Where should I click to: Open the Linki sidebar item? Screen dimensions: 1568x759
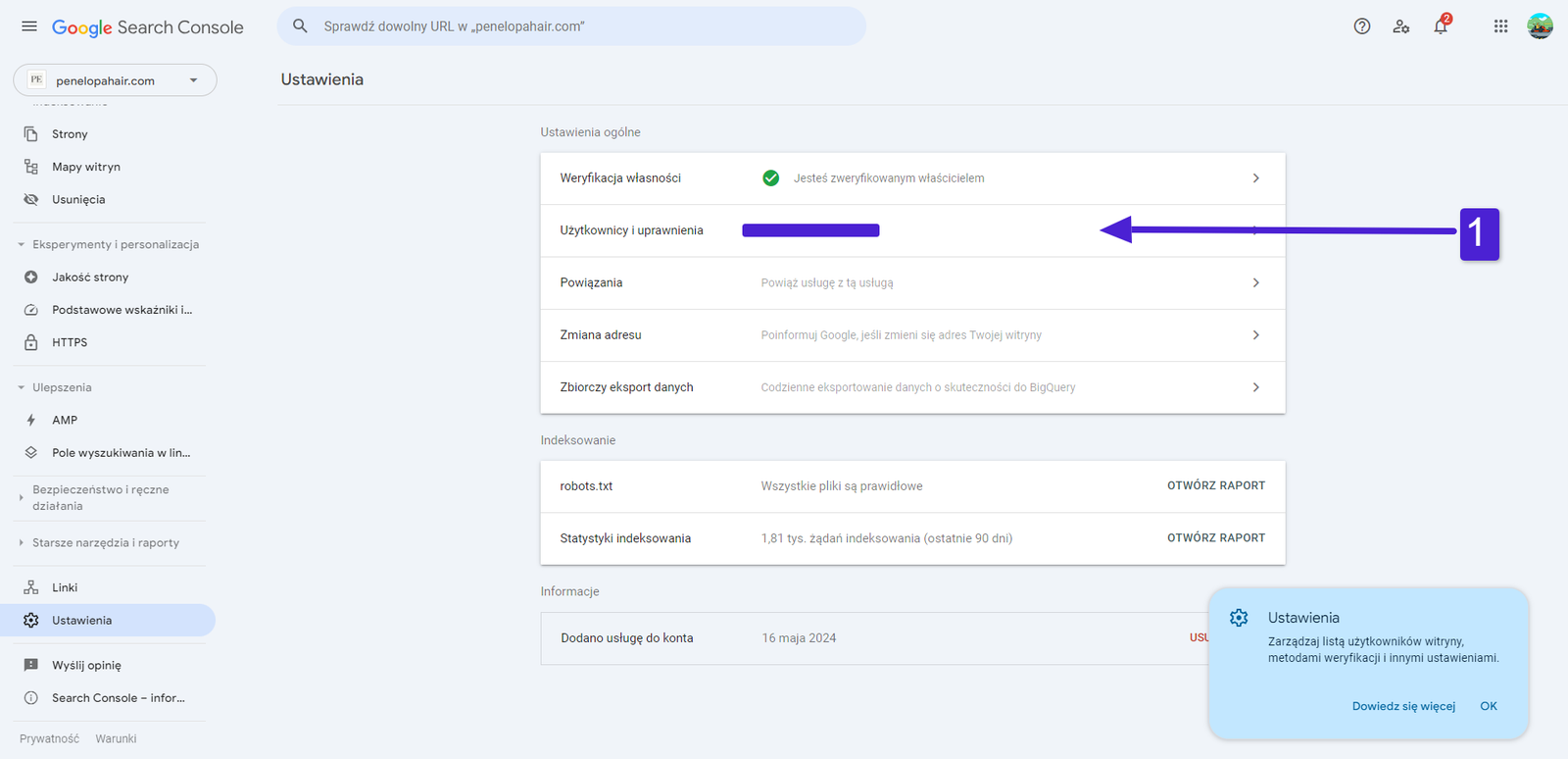(x=65, y=587)
